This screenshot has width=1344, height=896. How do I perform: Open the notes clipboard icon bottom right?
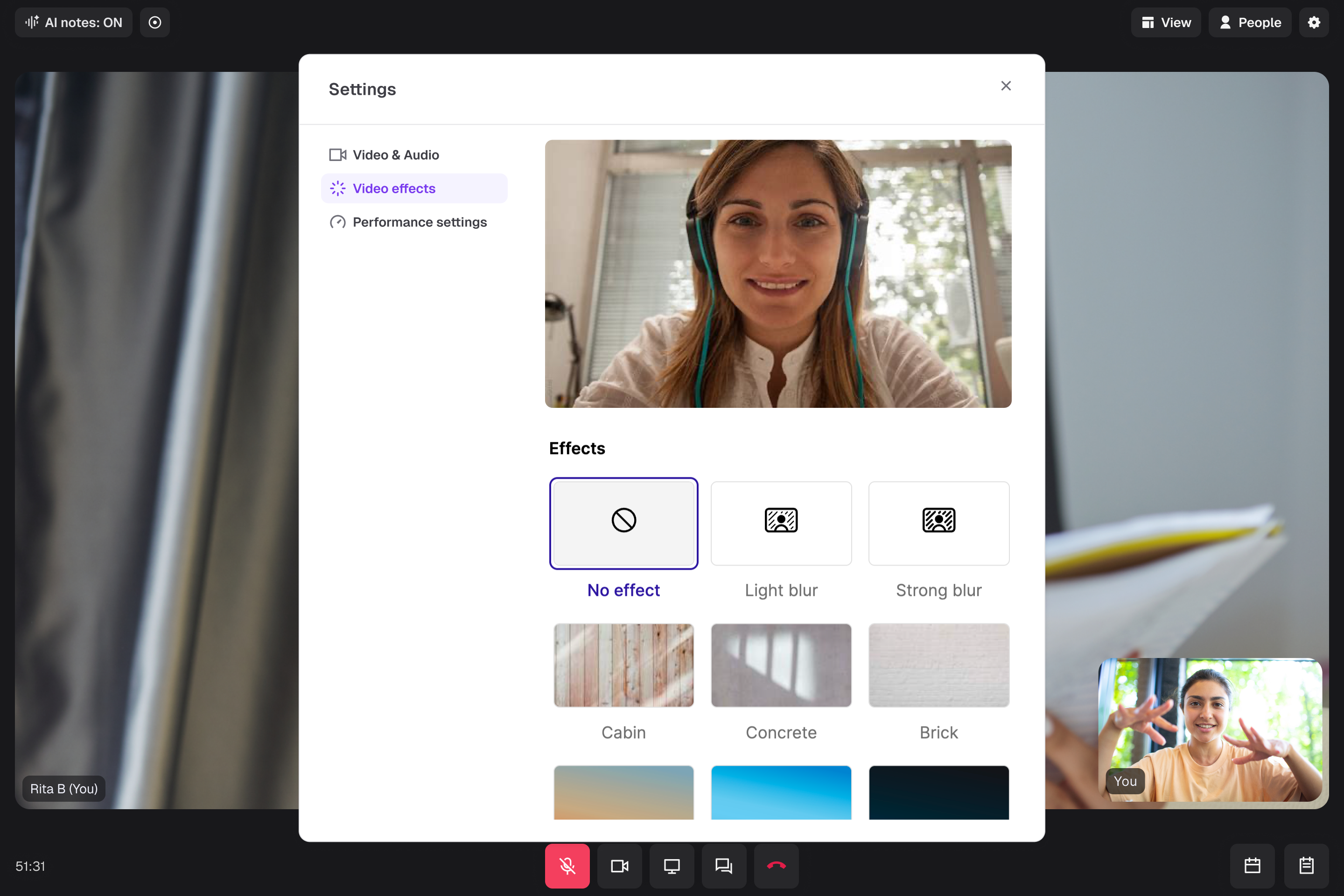pos(1306,866)
